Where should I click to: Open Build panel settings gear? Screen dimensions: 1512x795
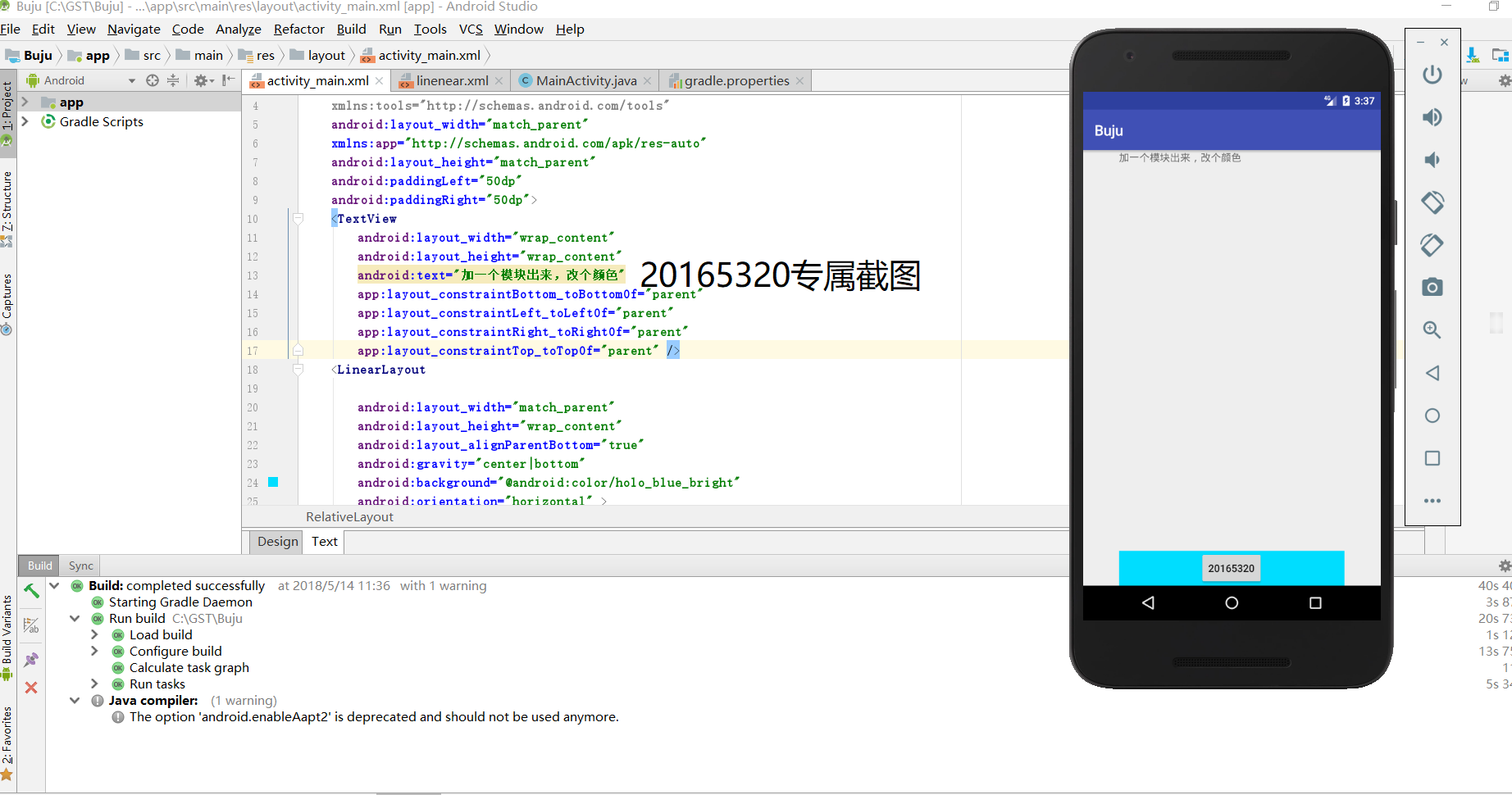coord(1505,566)
